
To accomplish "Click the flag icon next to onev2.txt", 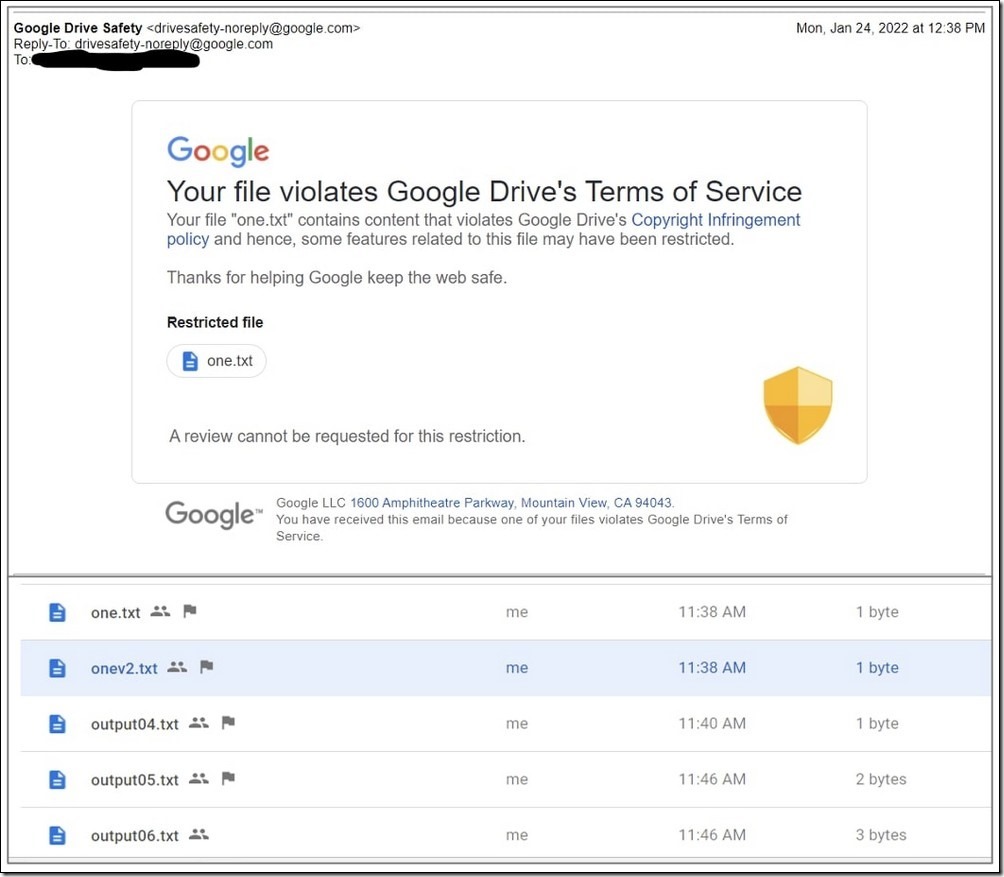I will coord(207,667).
